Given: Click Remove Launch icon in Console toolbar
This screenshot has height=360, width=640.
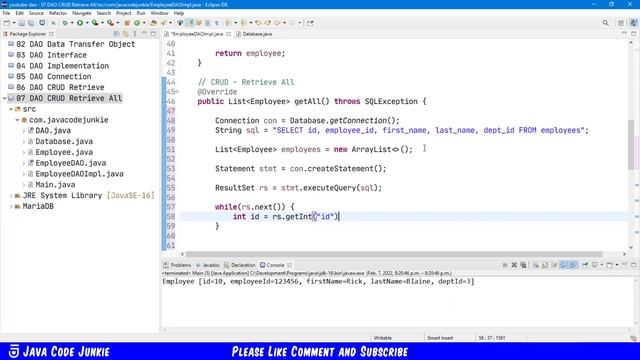Looking at the screenshot, I should [x=514, y=265].
